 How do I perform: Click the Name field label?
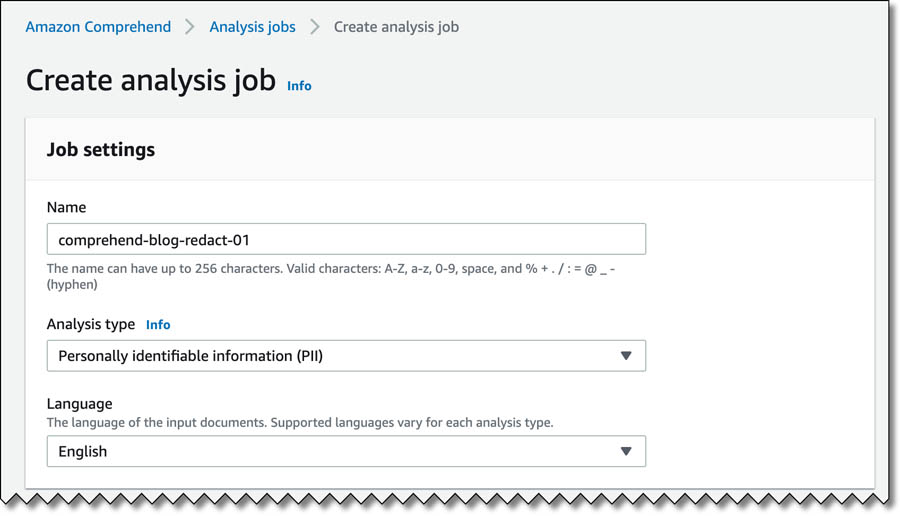[x=67, y=207]
